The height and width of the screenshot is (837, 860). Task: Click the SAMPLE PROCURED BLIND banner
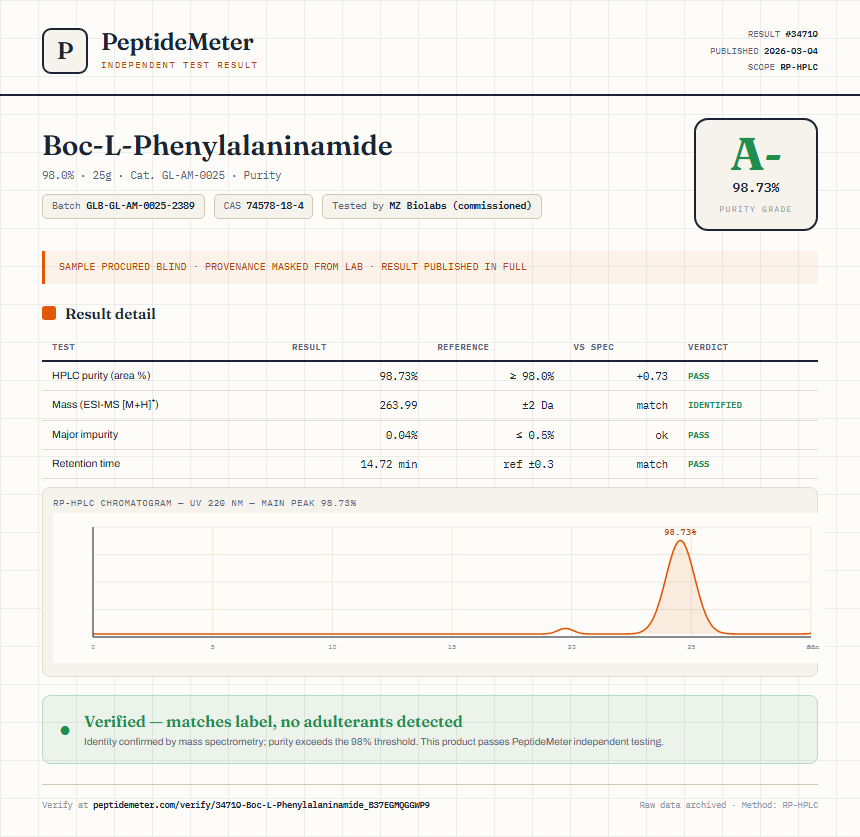click(x=430, y=267)
